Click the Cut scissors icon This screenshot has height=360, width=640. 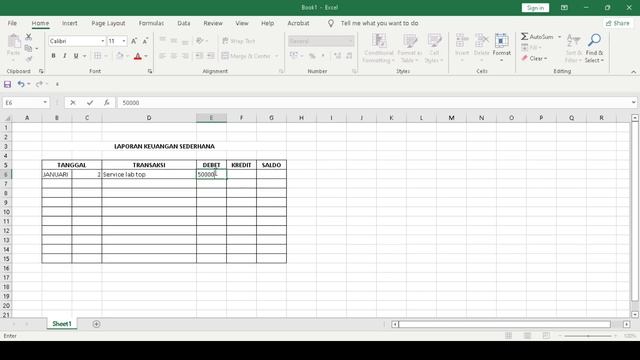click(29, 37)
